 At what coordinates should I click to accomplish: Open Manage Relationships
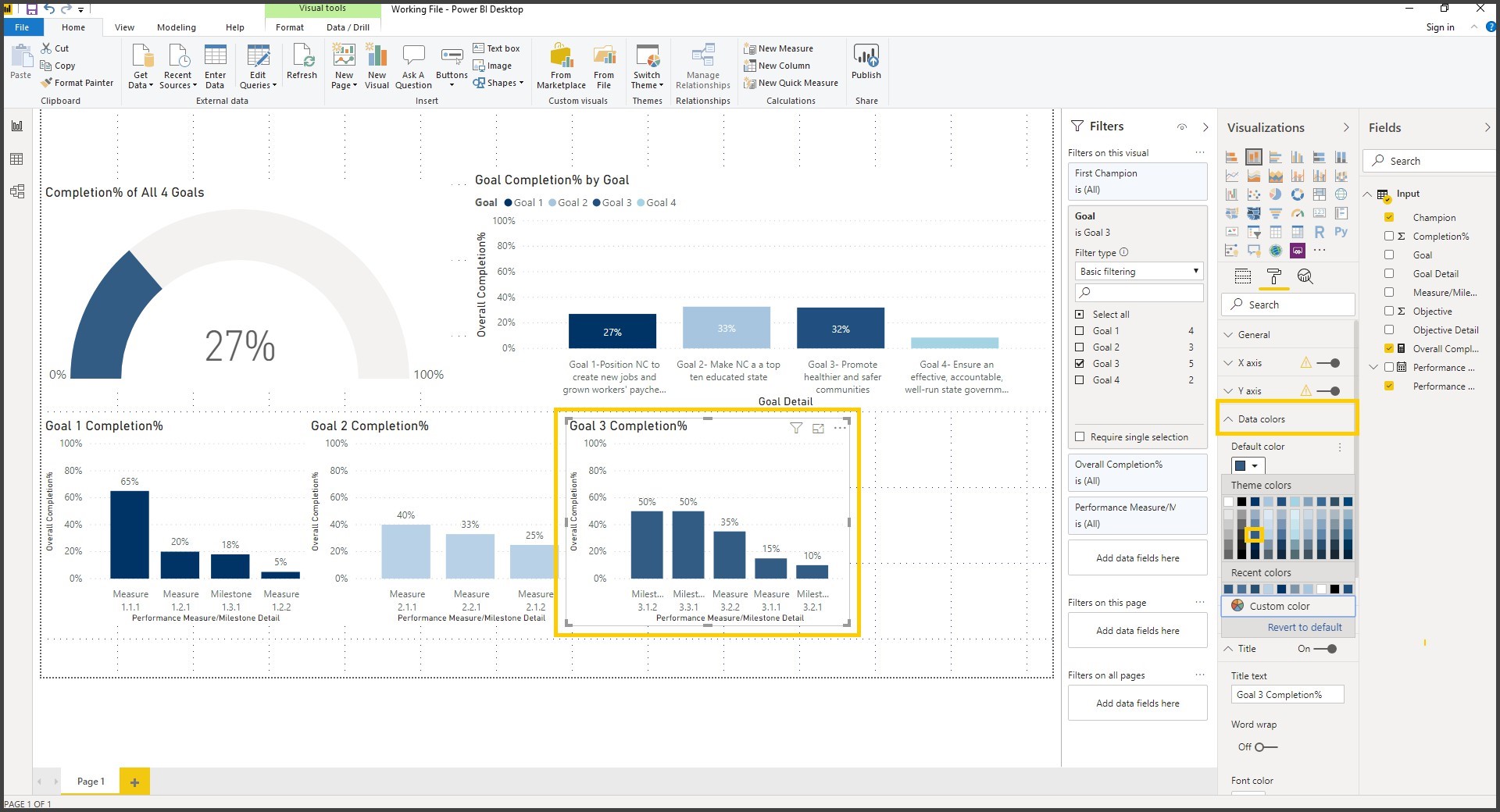[703, 67]
